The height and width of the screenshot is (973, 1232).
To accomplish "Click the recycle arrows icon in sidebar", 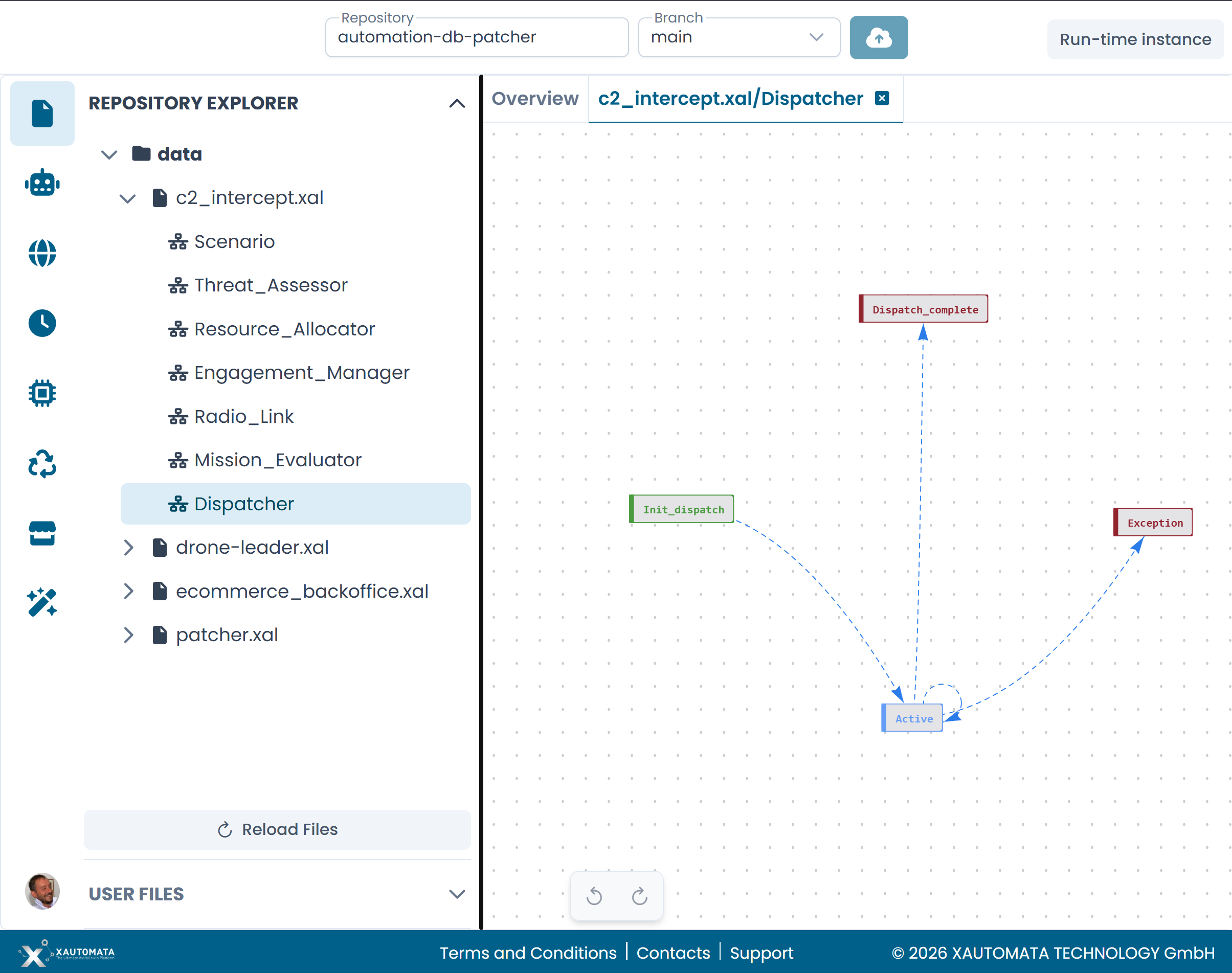I will [x=42, y=463].
